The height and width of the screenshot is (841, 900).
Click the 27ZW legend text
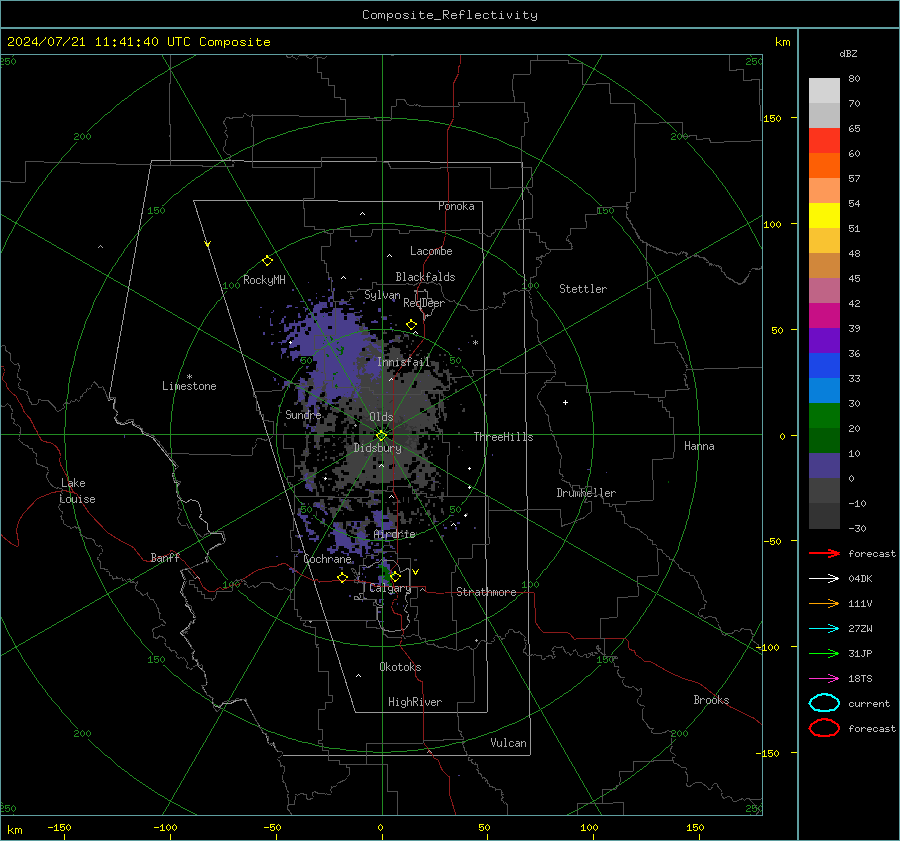point(860,629)
